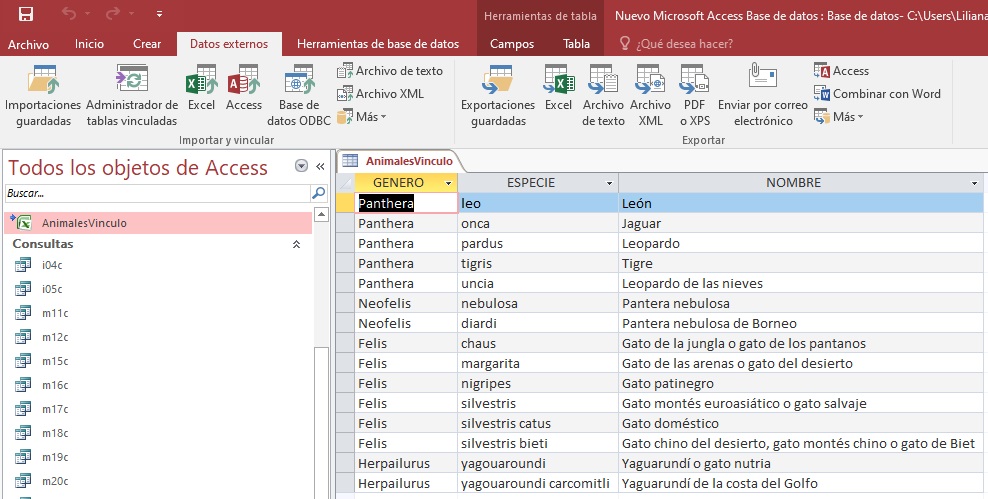Viewport: 988px width, 499px height.
Task: Switch to the Campos tab
Action: click(x=512, y=44)
